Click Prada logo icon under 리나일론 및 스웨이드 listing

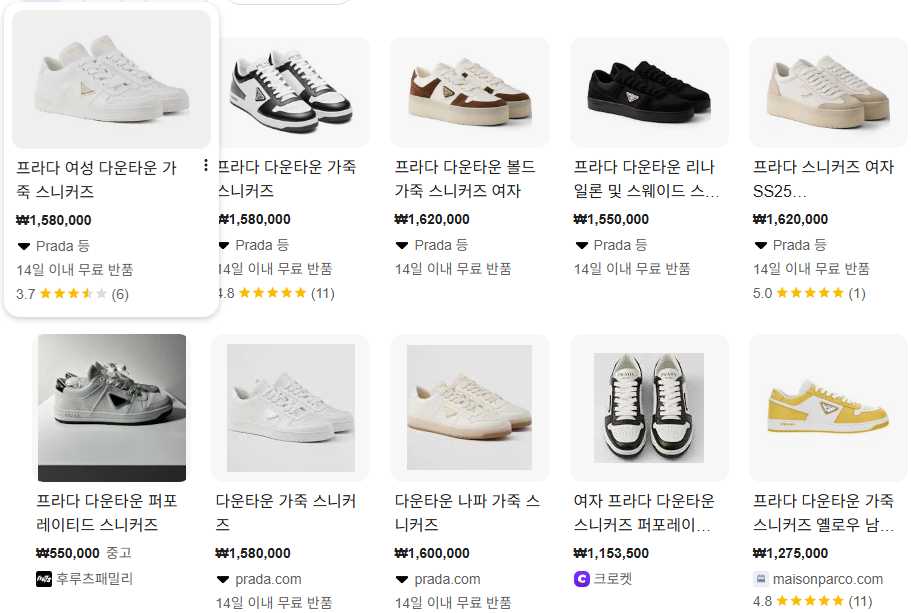[x=582, y=245]
